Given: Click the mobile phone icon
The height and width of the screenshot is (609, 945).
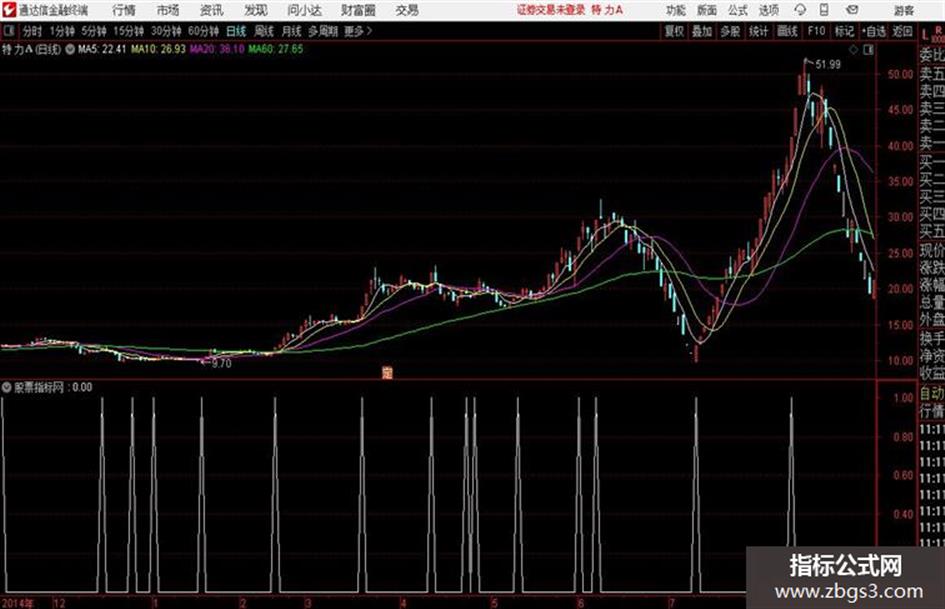Looking at the screenshot, I should pyautogui.click(x=824, y=10).
